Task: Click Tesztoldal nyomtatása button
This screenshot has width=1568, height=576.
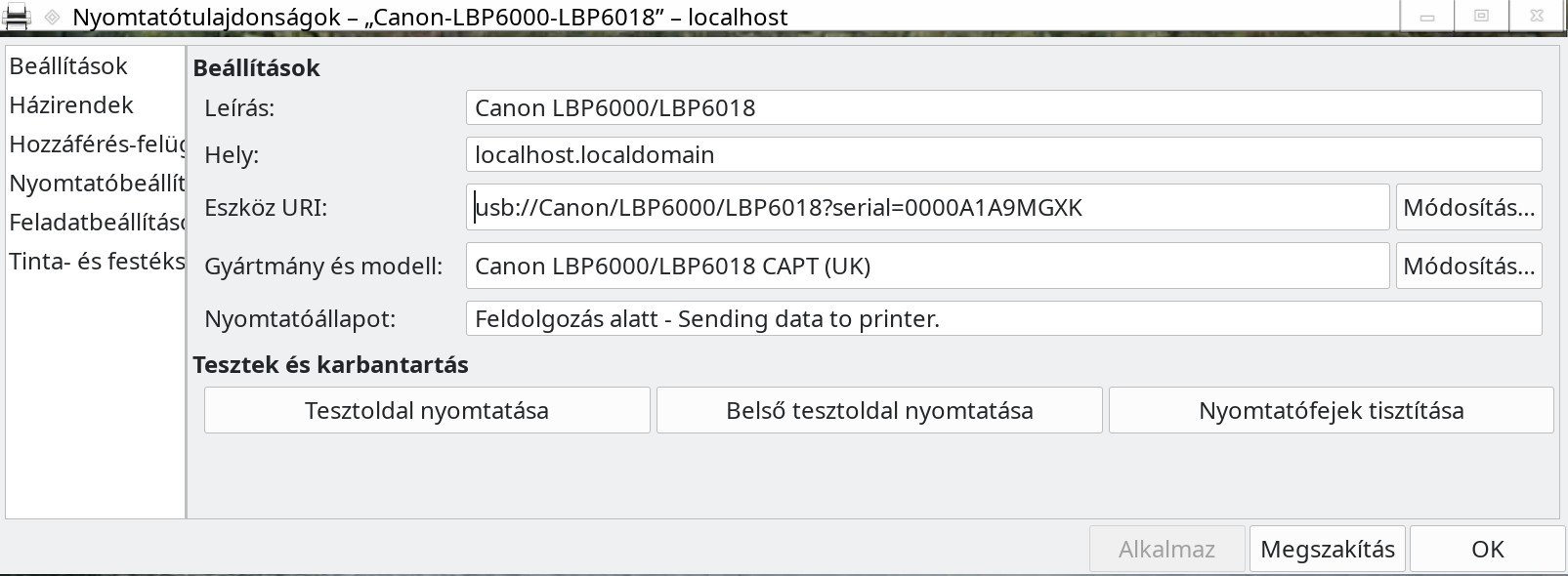Action: pos(427,410)
